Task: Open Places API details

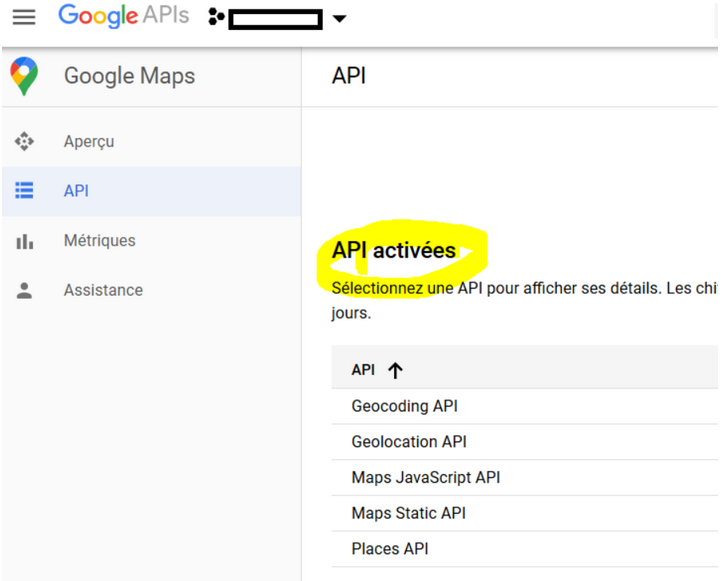Action: 390,549
